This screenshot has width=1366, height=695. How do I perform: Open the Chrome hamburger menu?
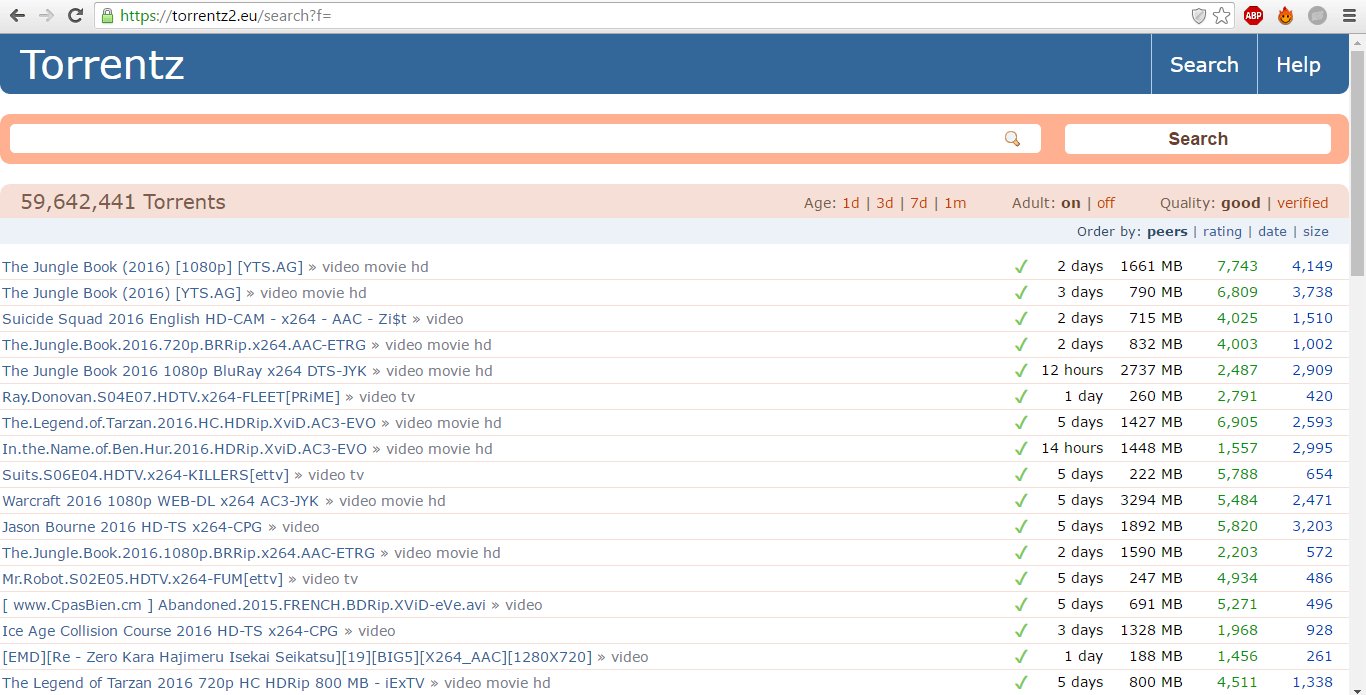[x=1348, y=16]
